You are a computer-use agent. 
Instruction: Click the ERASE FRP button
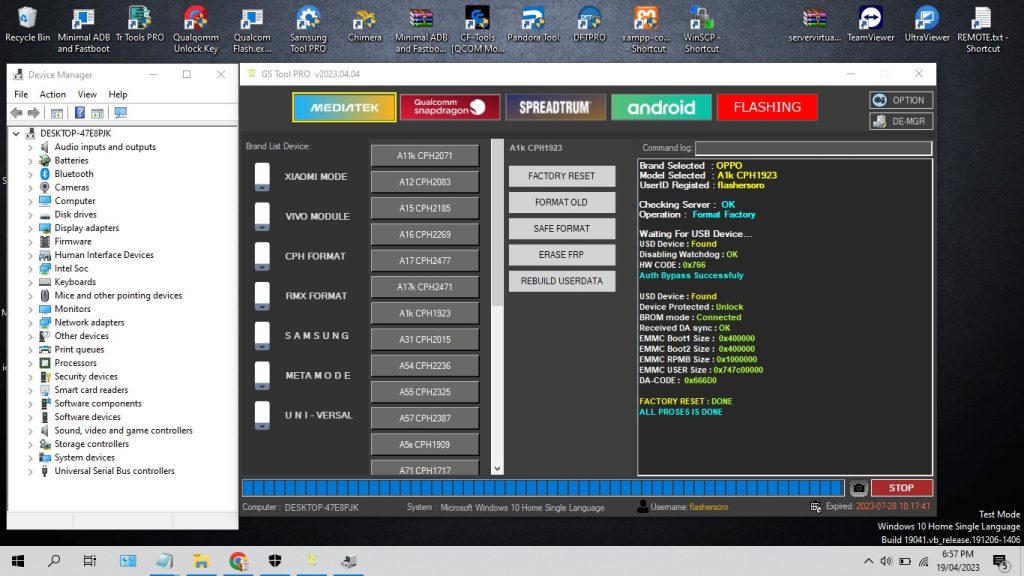click(x=562, y=254)
